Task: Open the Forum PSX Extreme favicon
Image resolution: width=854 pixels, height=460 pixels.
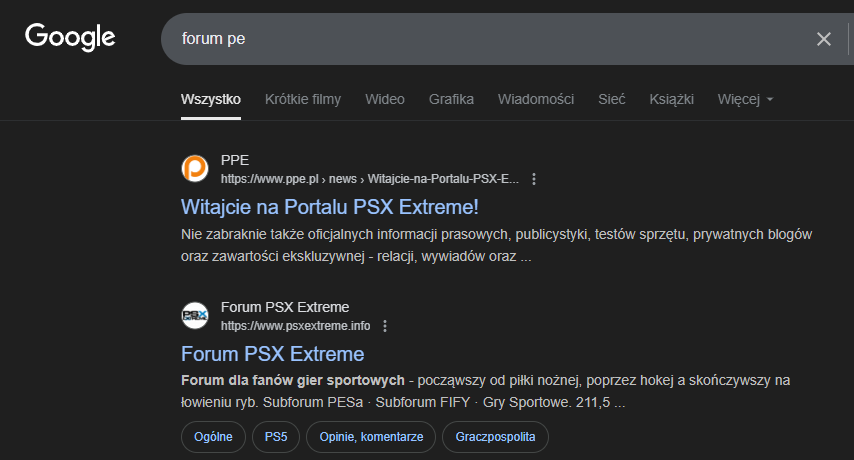Action: click(194, 315)
